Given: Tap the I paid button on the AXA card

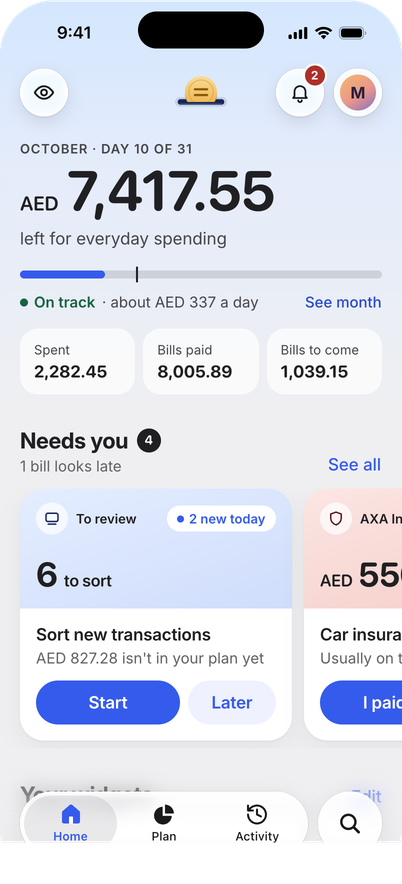Looking at the screenshot, I should 361,702.
